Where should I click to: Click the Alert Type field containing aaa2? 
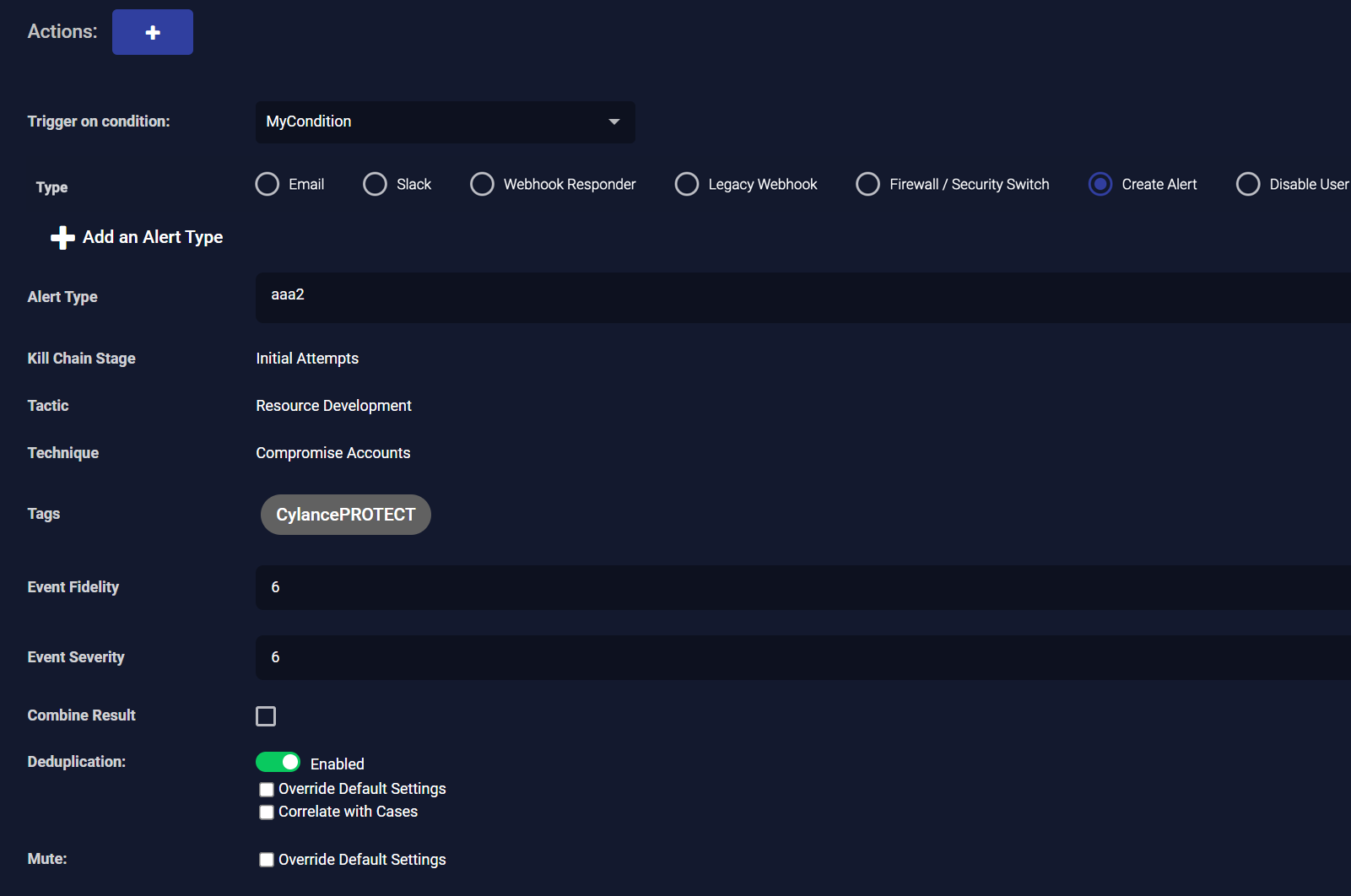point(802,297)
